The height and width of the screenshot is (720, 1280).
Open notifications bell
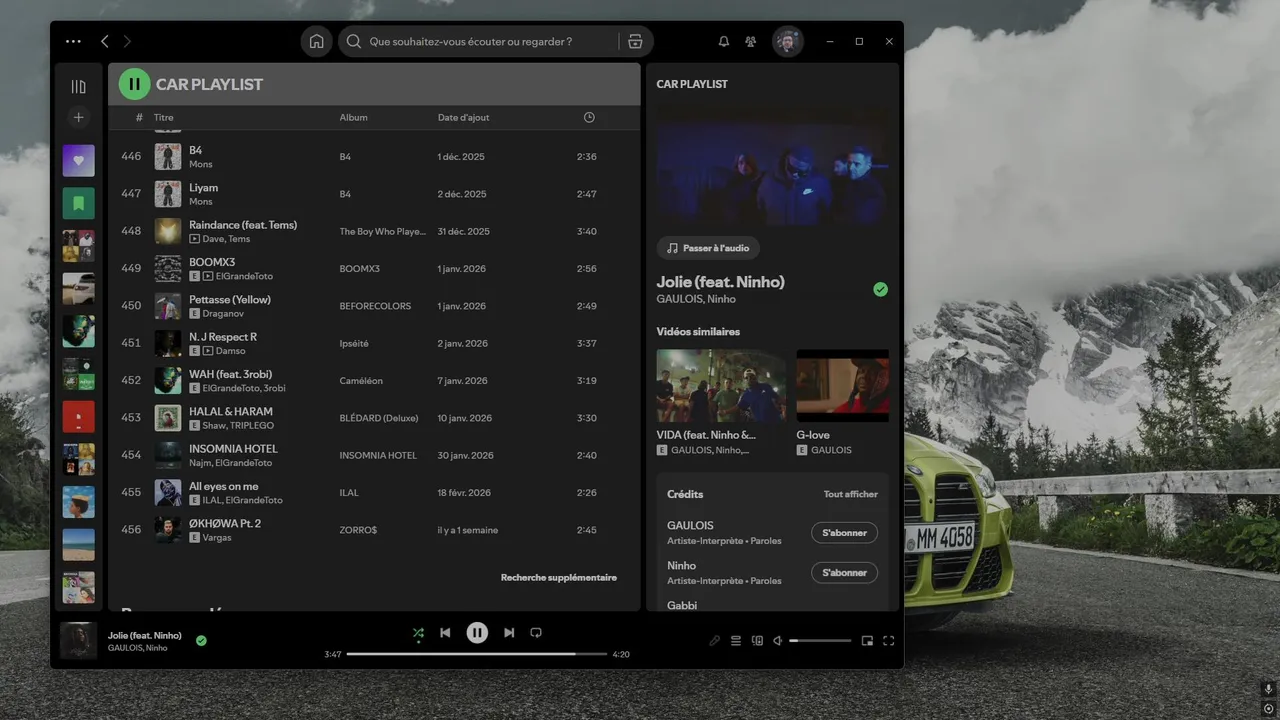click(x=724, y=41)
